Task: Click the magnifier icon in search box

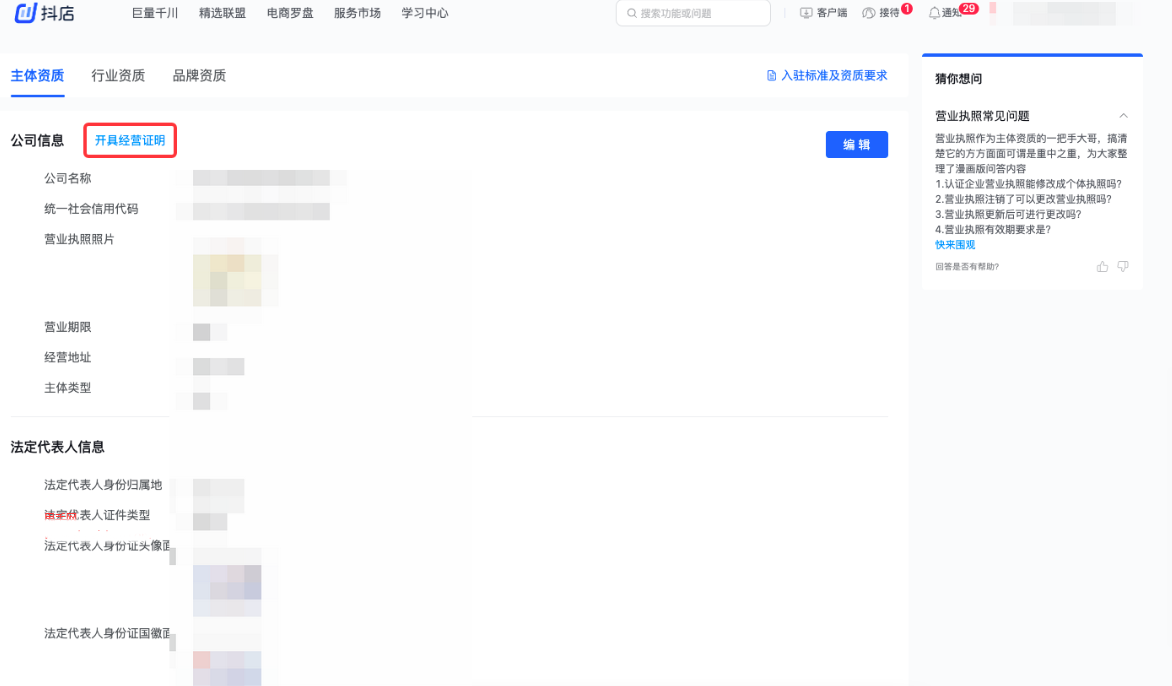Action: tap(632, 13)
